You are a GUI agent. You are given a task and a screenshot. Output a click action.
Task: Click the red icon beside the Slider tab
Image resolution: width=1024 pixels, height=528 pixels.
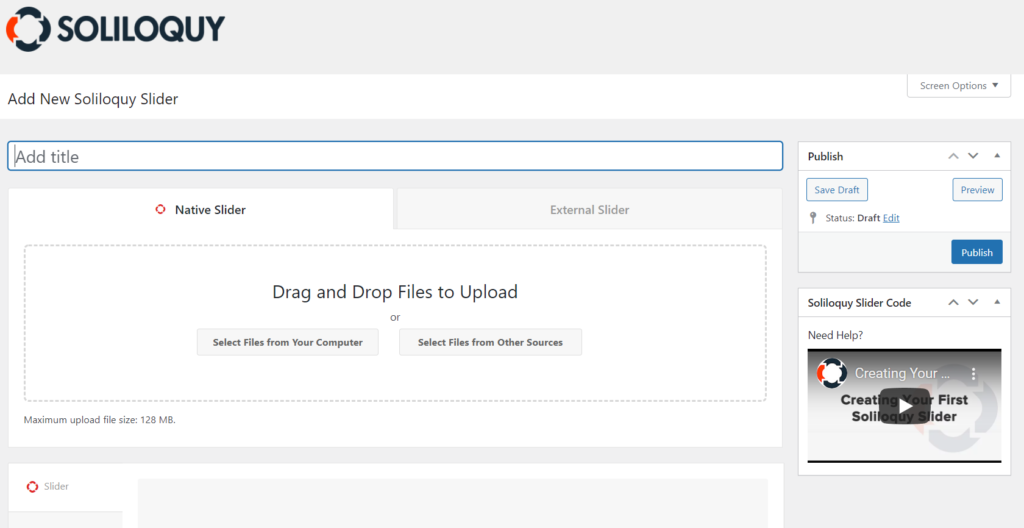[x=32, y=487]
